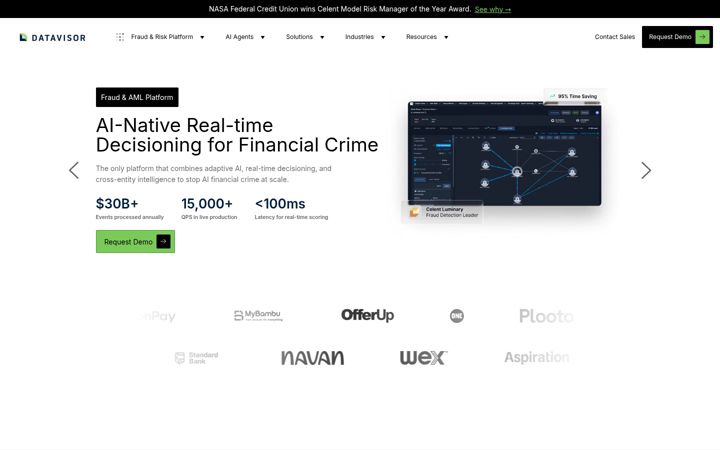
Task: Click the ONE circular logo
Action: pyautogui.click(x=456, y=316)
